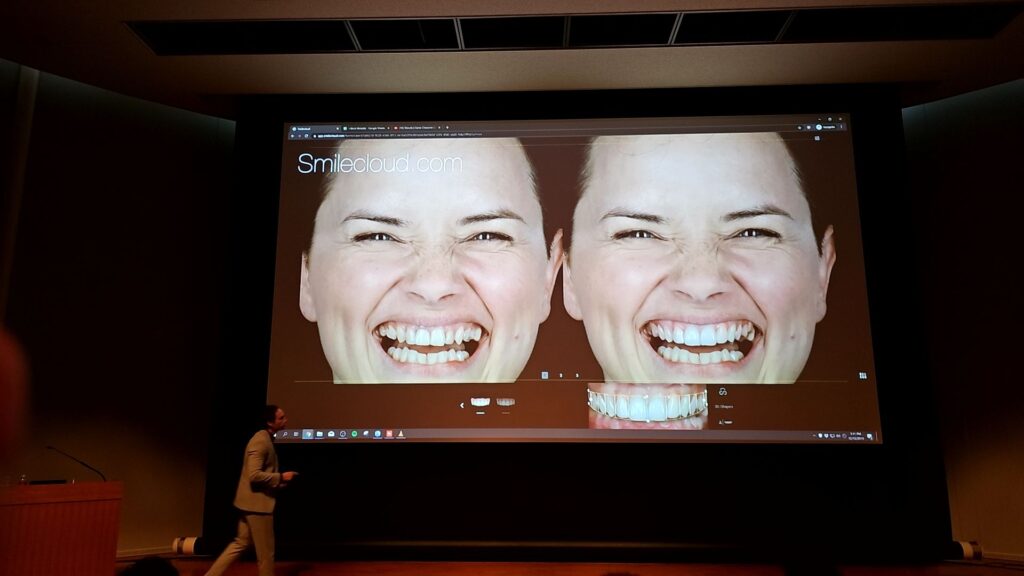Click the left arrow beside teeth thumbnails
The height and width of the screenshot is (576, 1024).
[461, 405]
